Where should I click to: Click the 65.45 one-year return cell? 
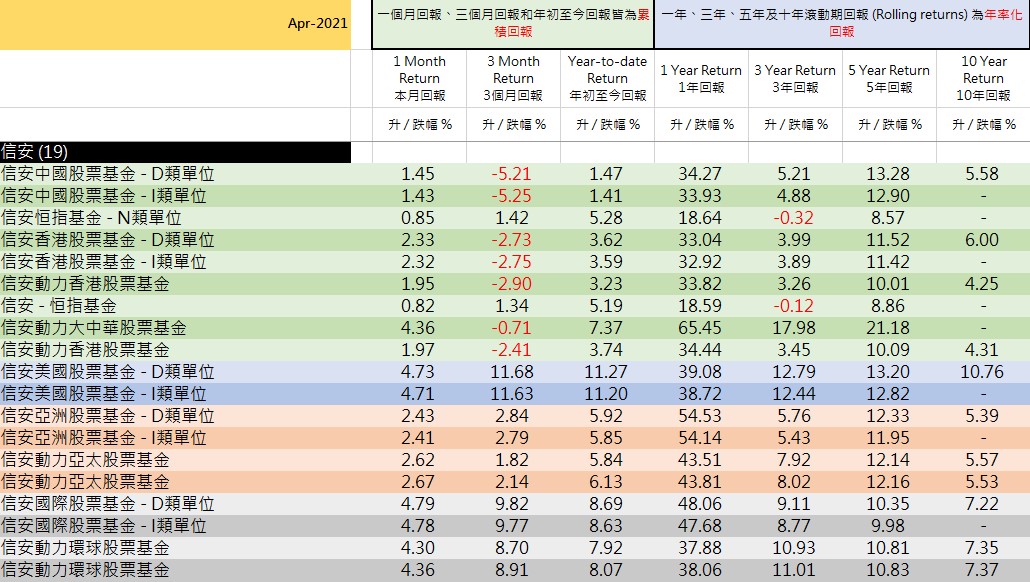pyautogui.click(x=700, y=328)
